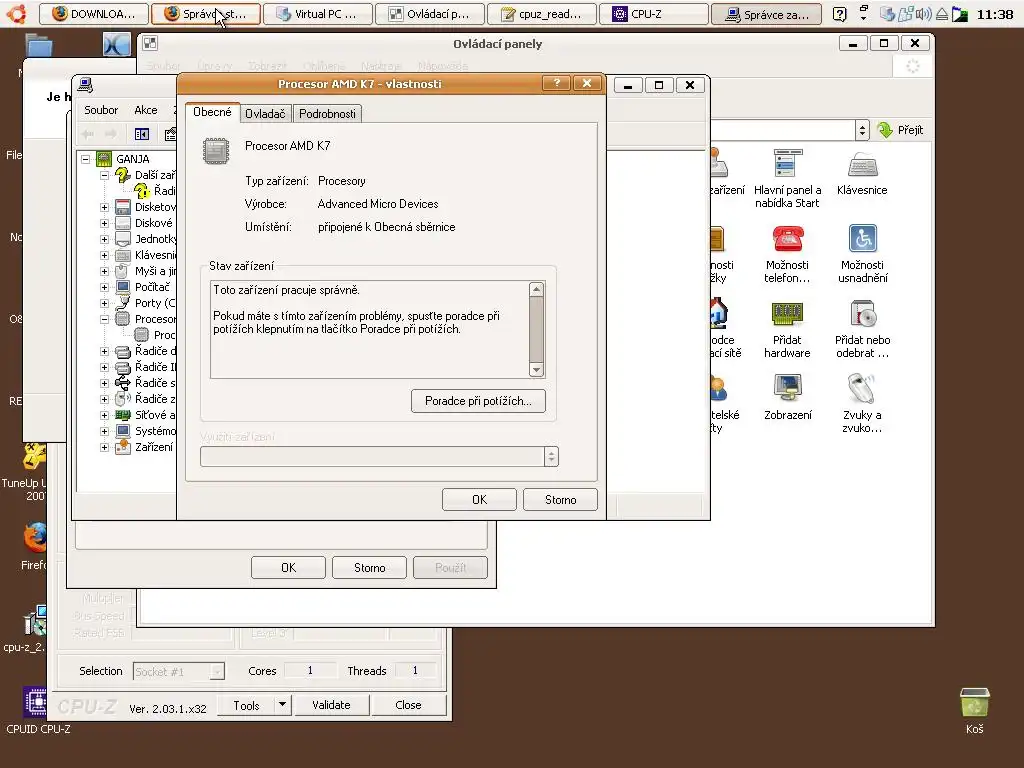Screen dimensions: 1024x768
Task: Click Storno in the system properties window behind
Action: point(370,568)
